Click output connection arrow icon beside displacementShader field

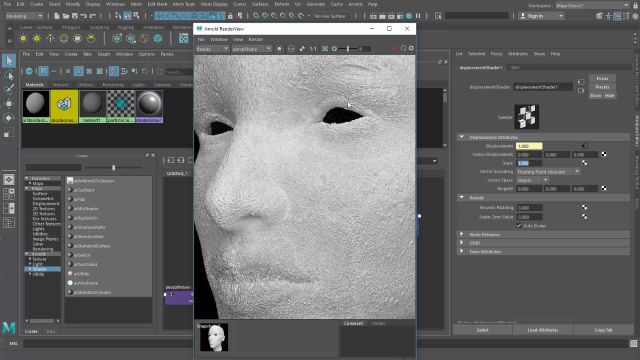point(581,90)
